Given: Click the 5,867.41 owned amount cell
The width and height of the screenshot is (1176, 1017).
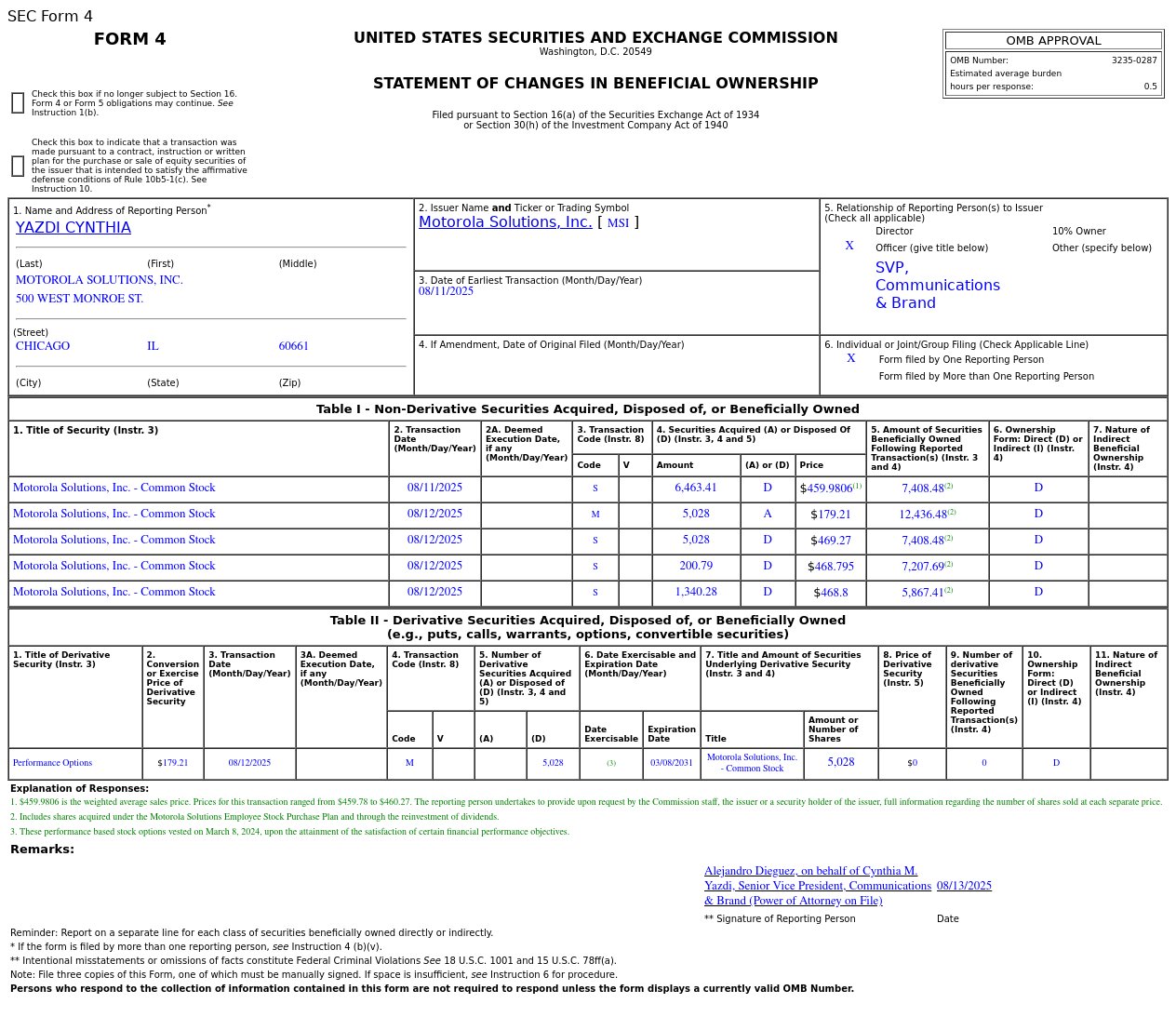Looking at the screenshot, I should coord(927,592).
